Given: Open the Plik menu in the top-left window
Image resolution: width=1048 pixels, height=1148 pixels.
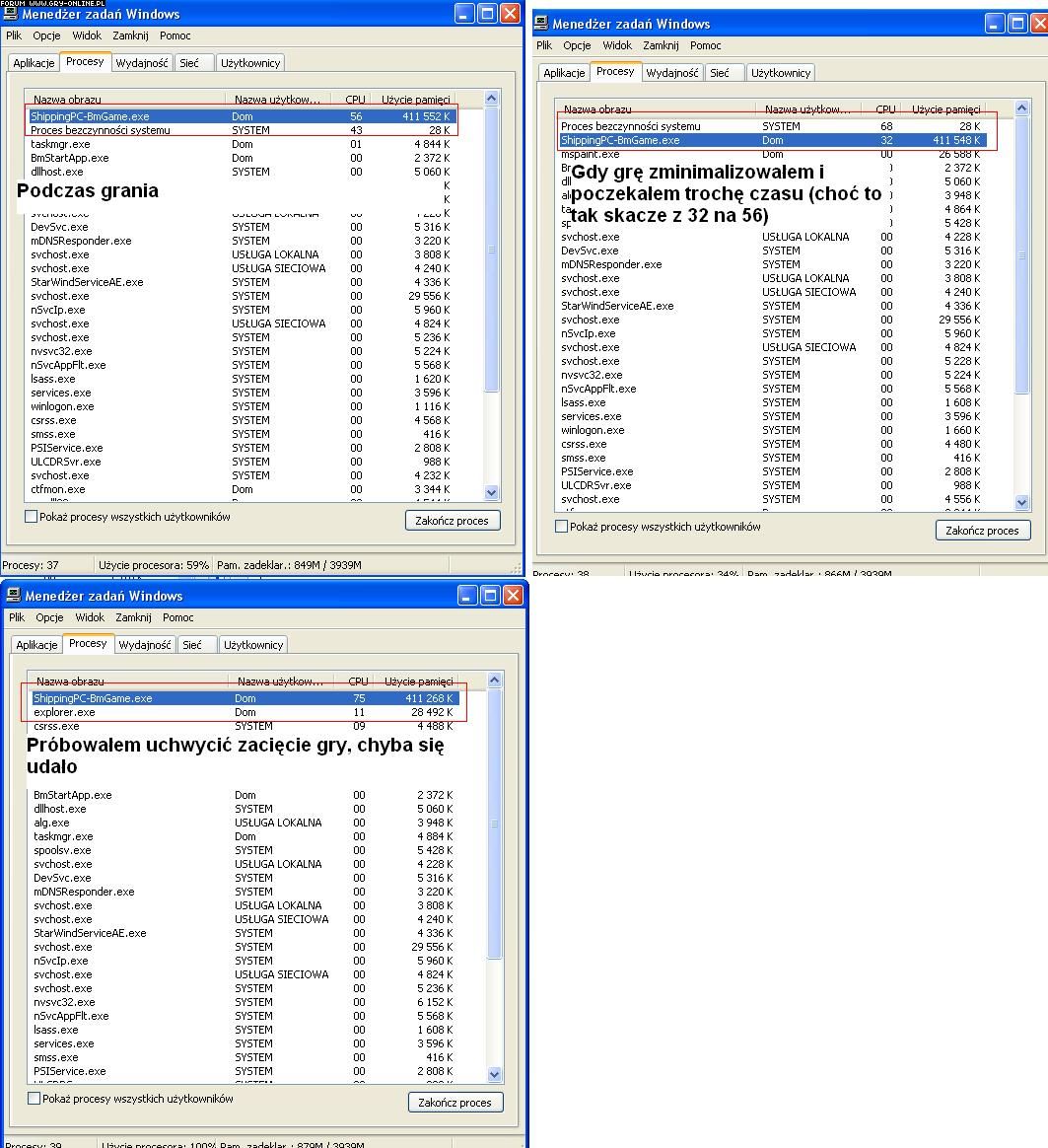Looking at the screenshot, I should coord(14,36).
